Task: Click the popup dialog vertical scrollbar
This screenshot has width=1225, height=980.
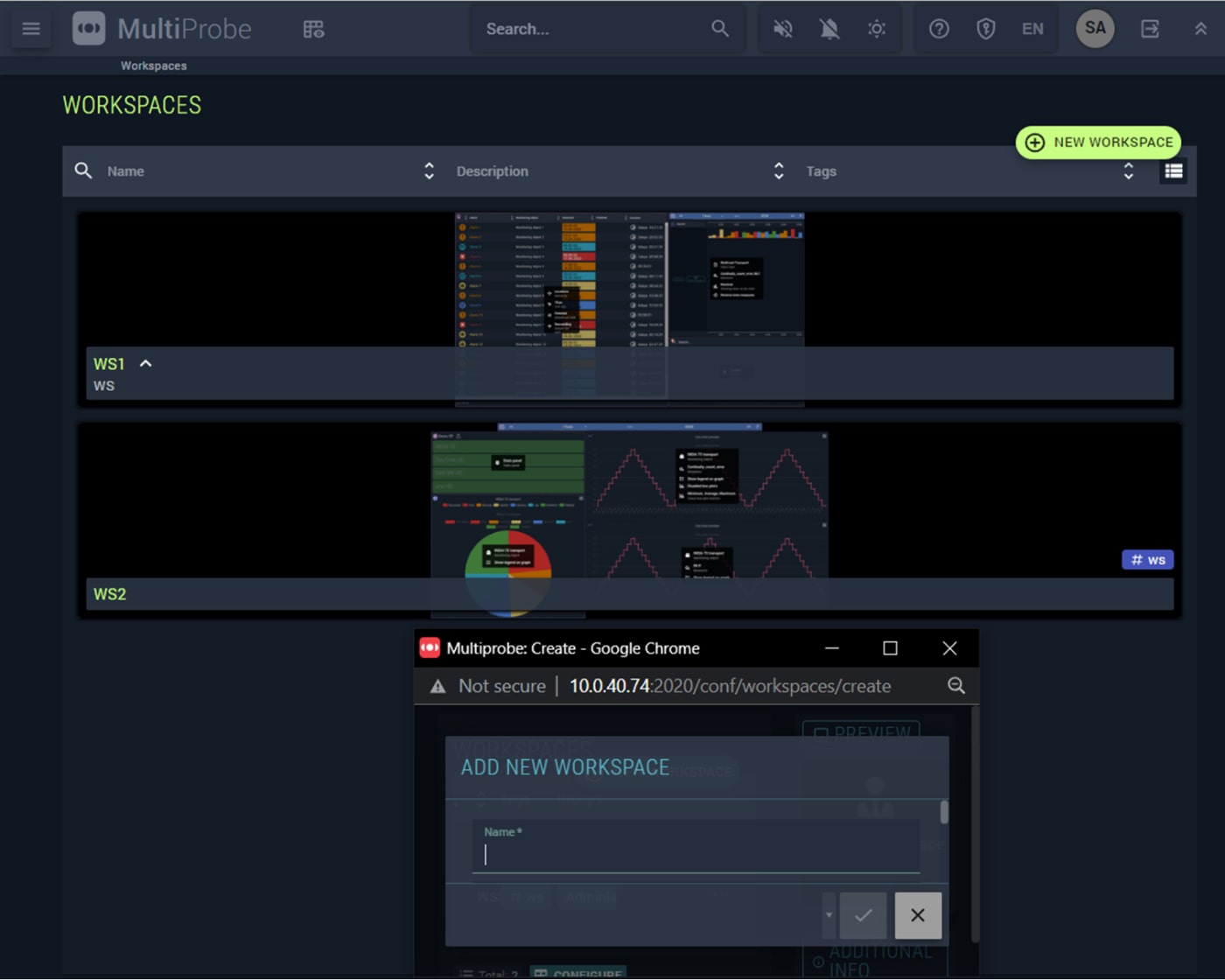Action: 944,812
